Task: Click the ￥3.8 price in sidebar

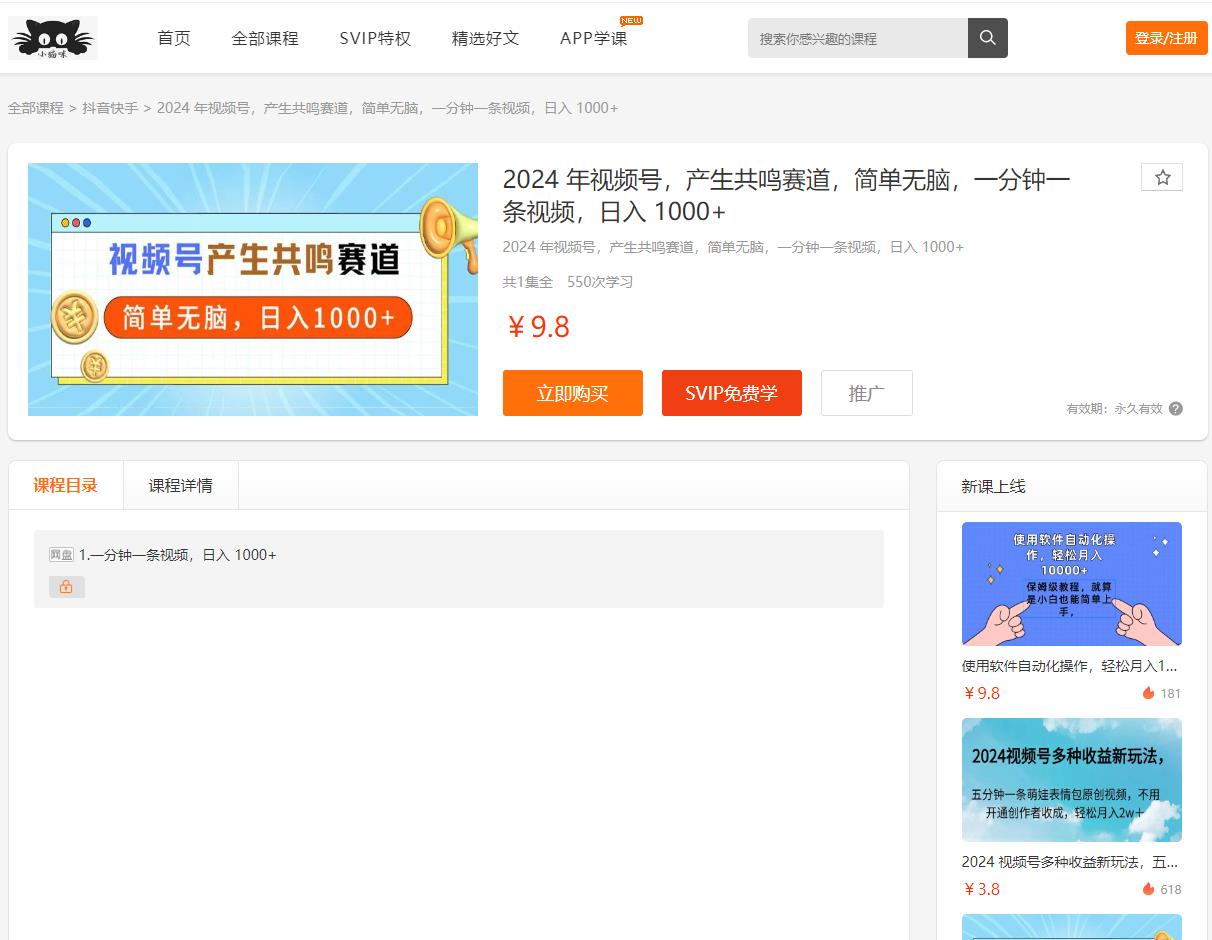Action: [x=981, y=889]
